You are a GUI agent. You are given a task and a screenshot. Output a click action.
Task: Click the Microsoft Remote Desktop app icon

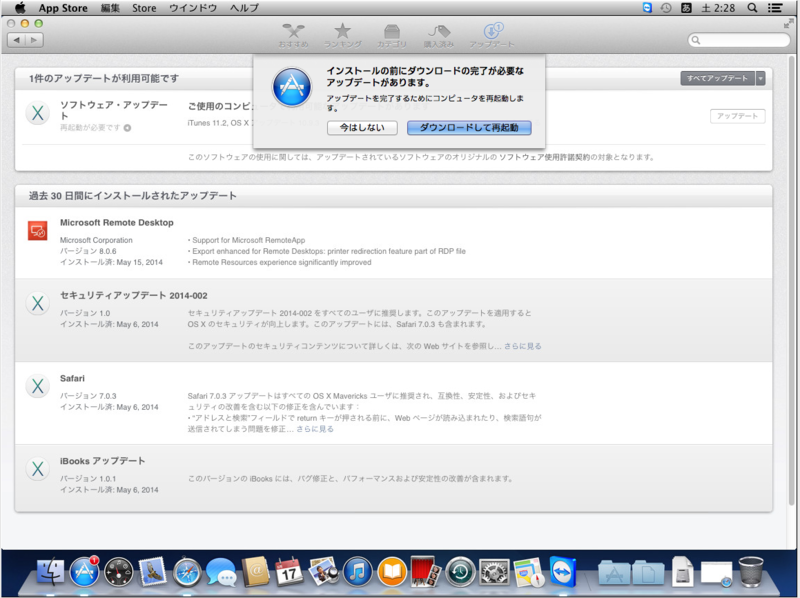(x=38, y=231)
